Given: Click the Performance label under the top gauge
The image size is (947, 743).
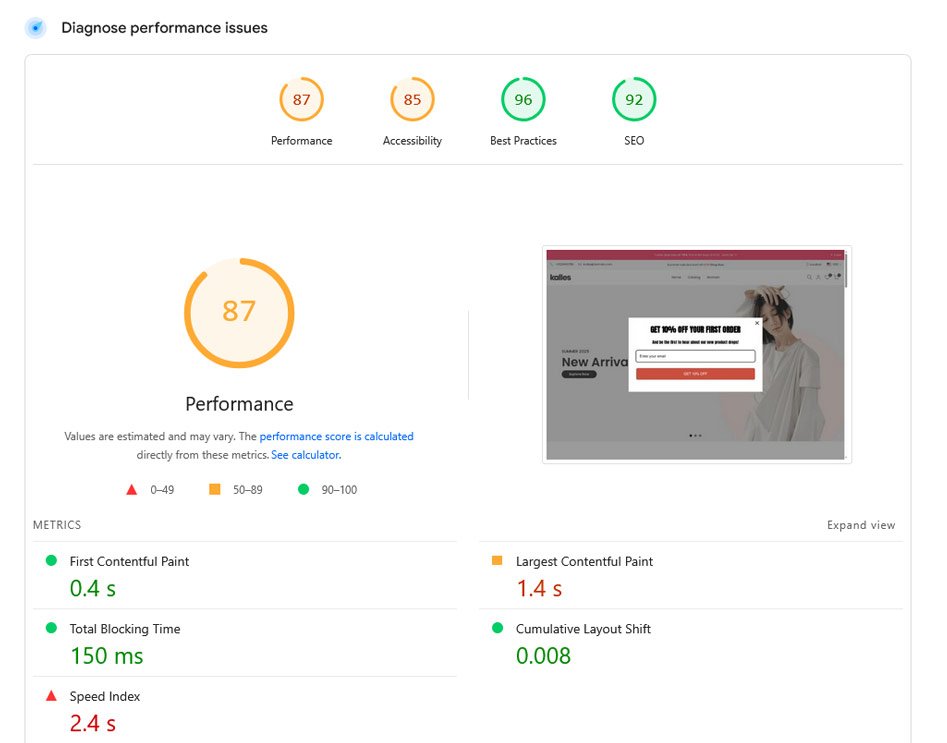Looking at the screenshot, I should tap(301, 141).
